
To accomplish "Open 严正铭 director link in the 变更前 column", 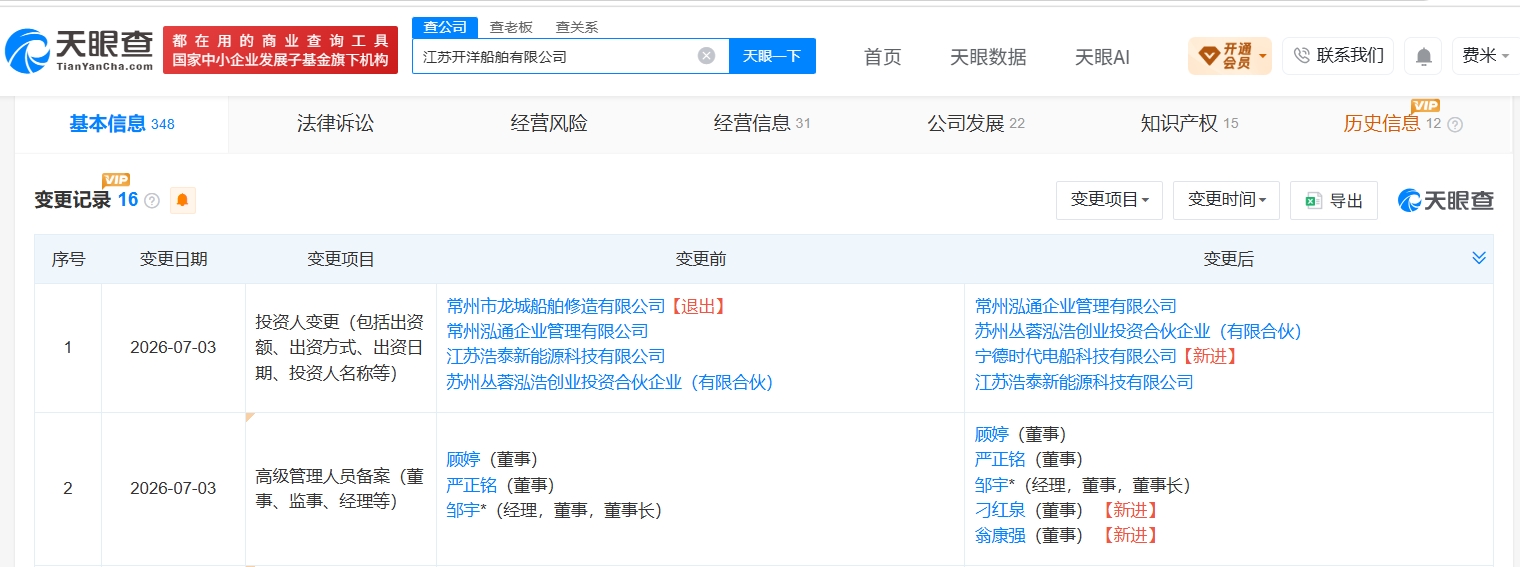I will coord(472,485).
